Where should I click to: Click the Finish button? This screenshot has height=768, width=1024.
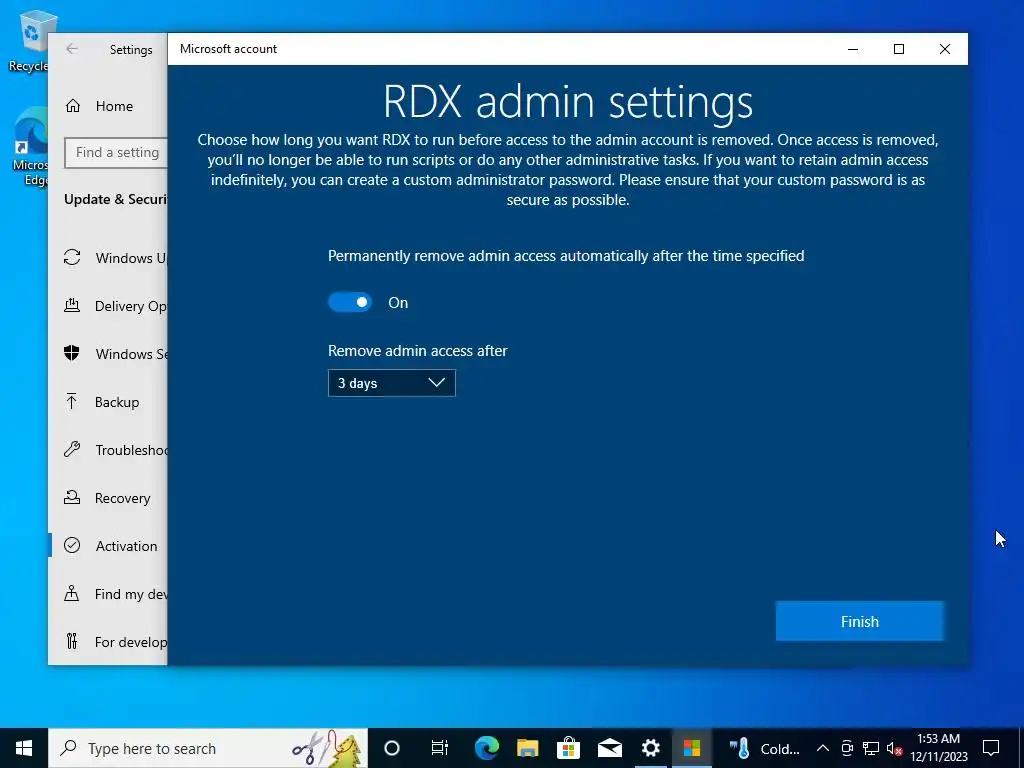click(859, 621)
